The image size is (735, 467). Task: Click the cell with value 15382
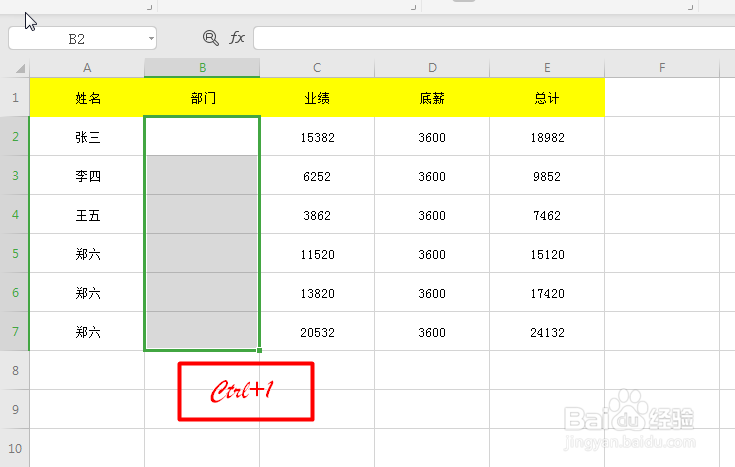317,136
